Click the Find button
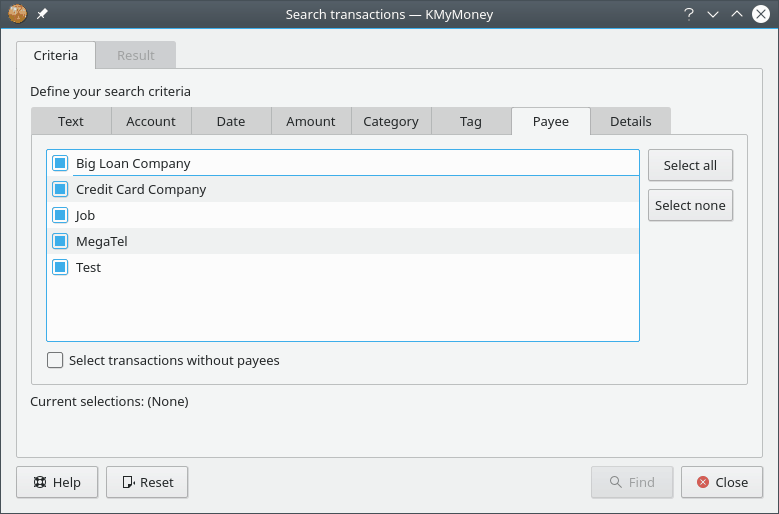The width and height of the screenshot is (779, 514). (x=632, y=482)
